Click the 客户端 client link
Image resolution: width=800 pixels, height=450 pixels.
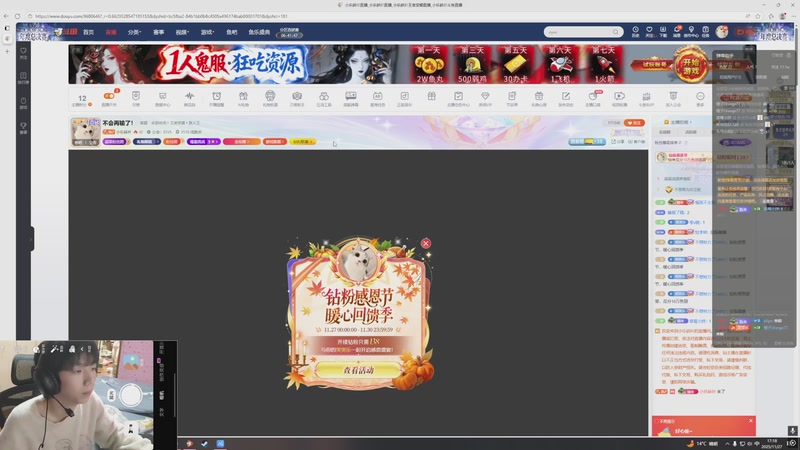[637, 141]
